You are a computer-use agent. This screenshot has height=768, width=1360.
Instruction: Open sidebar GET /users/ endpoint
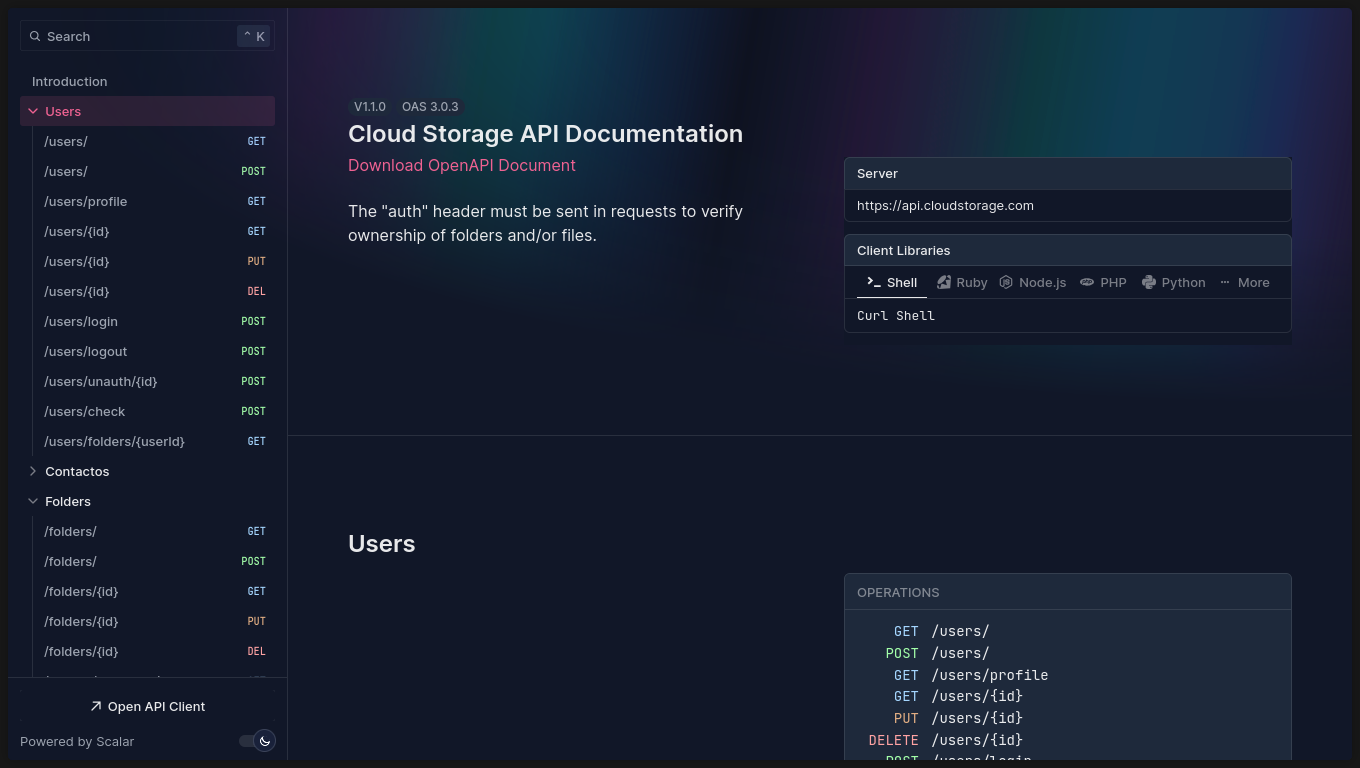click(155, 141)
